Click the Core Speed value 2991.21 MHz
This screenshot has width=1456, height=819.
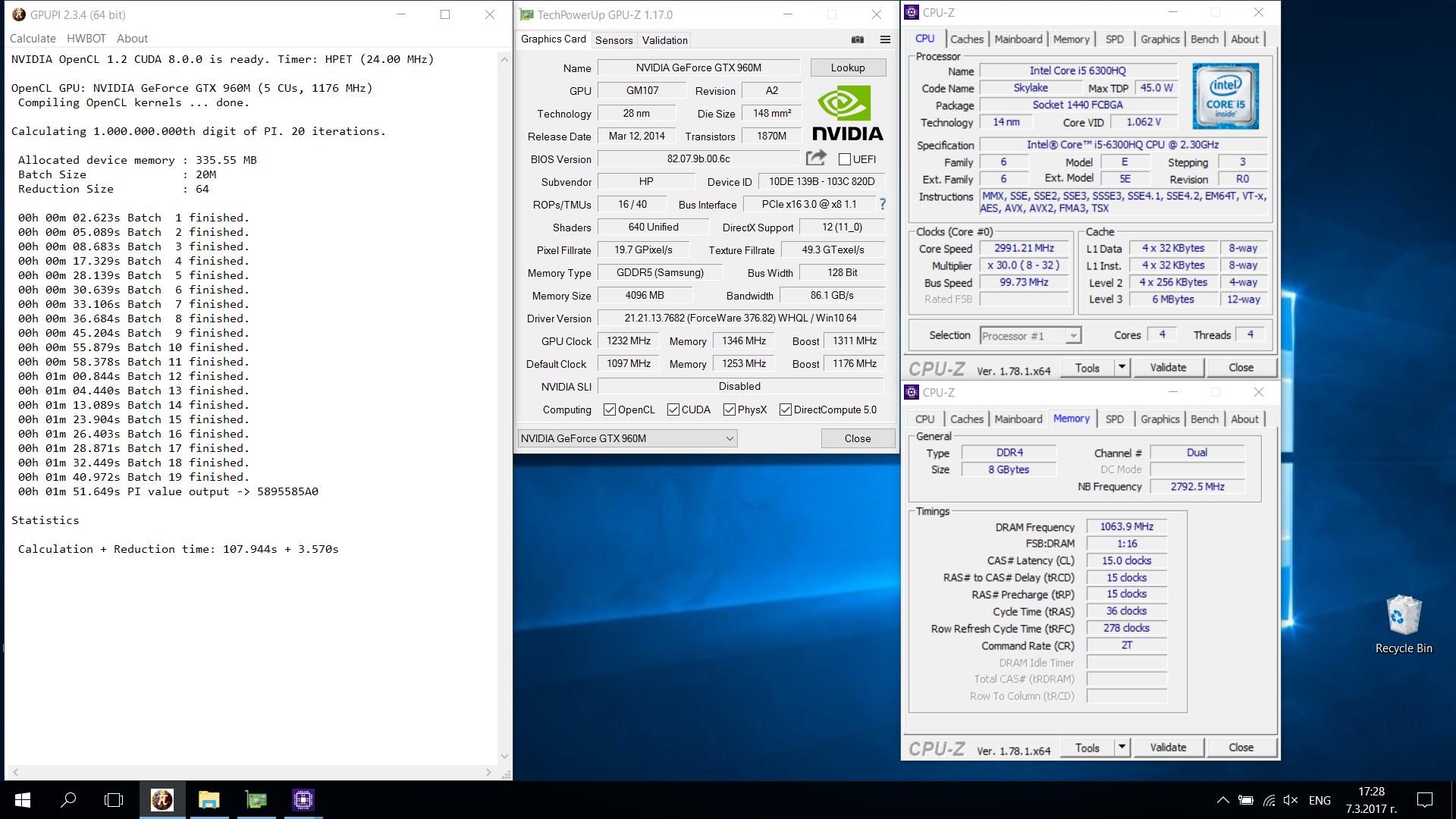pyautogui.click(x=1024, y=248)
